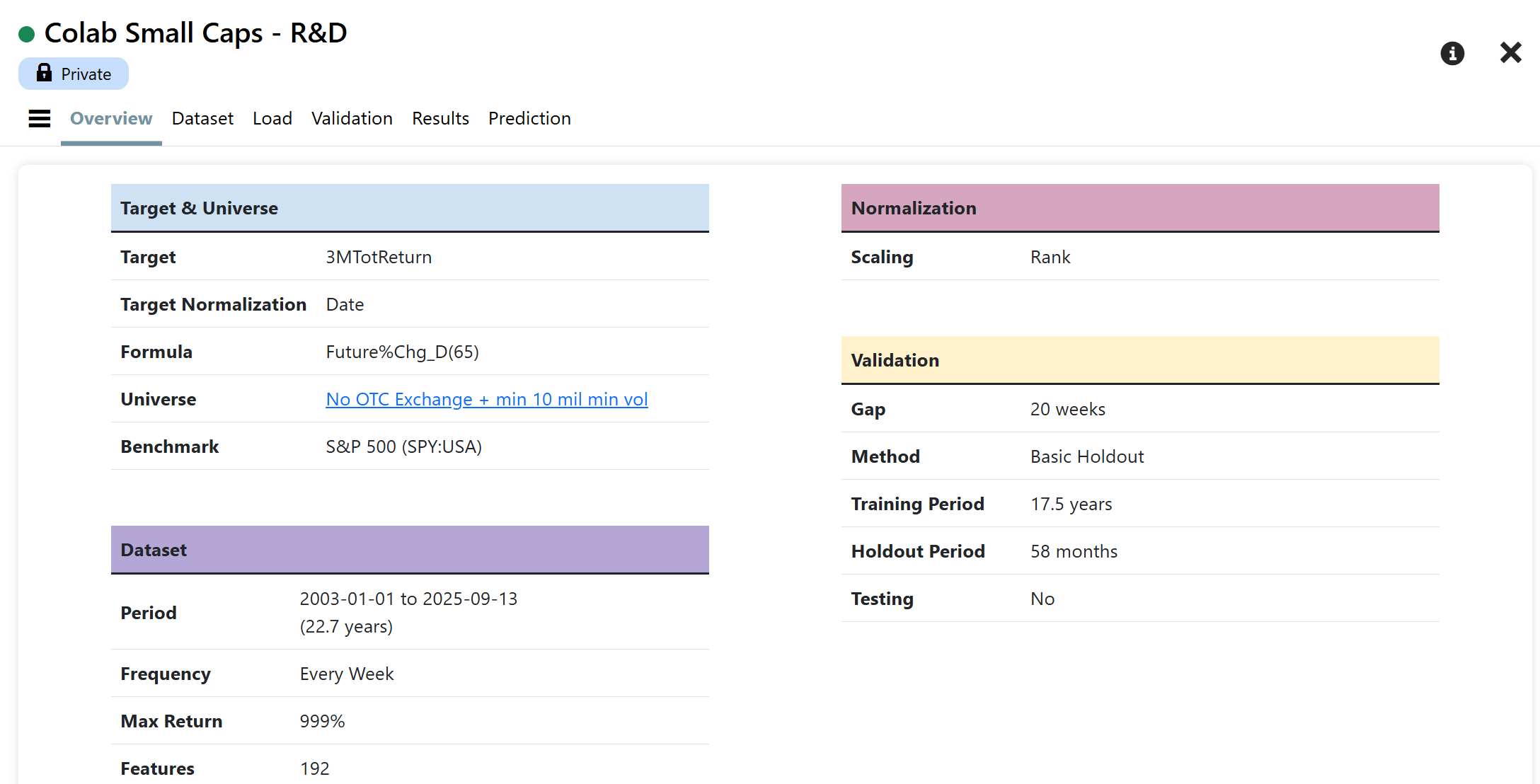The width and height of the screenshot is (1540, 784).
Task: Go to the Load tab
Action: coord(272,118)
